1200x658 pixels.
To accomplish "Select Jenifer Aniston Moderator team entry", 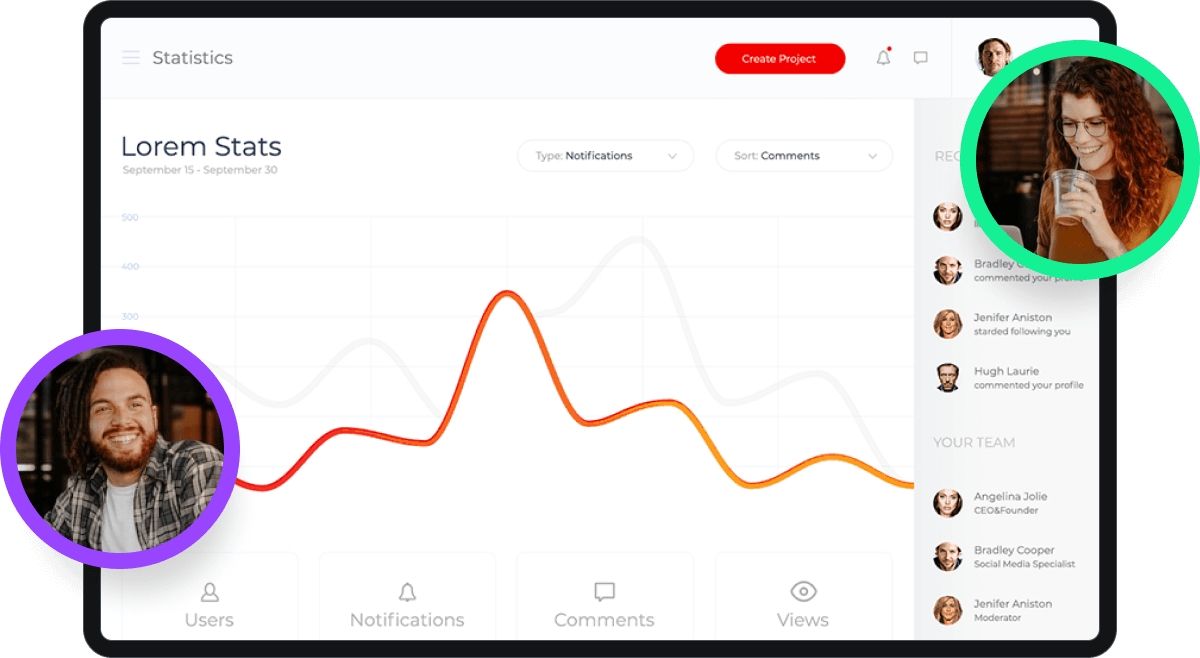I will pos(1012,610).
